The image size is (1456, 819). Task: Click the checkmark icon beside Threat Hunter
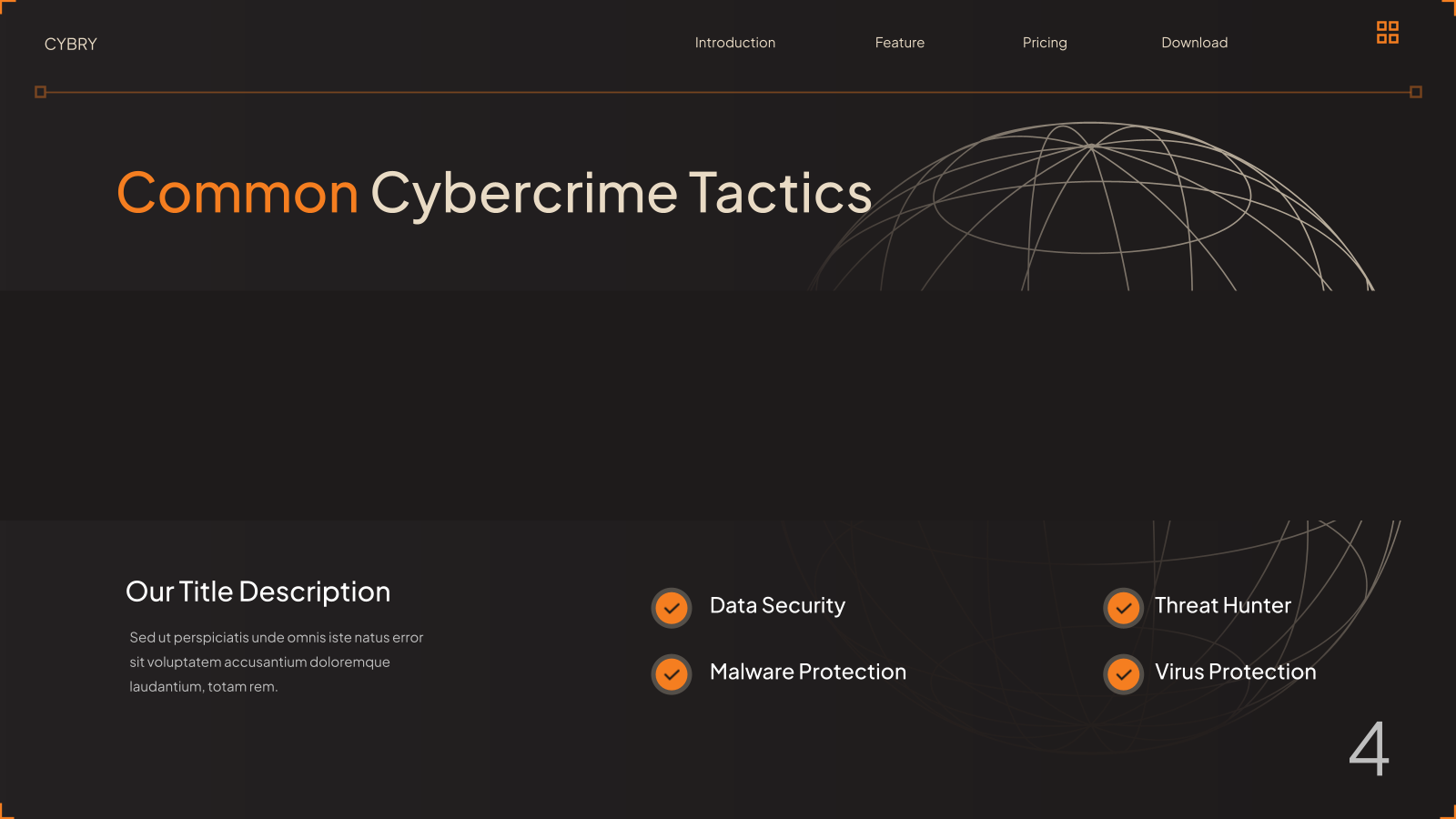click(x=1123, y=608)
